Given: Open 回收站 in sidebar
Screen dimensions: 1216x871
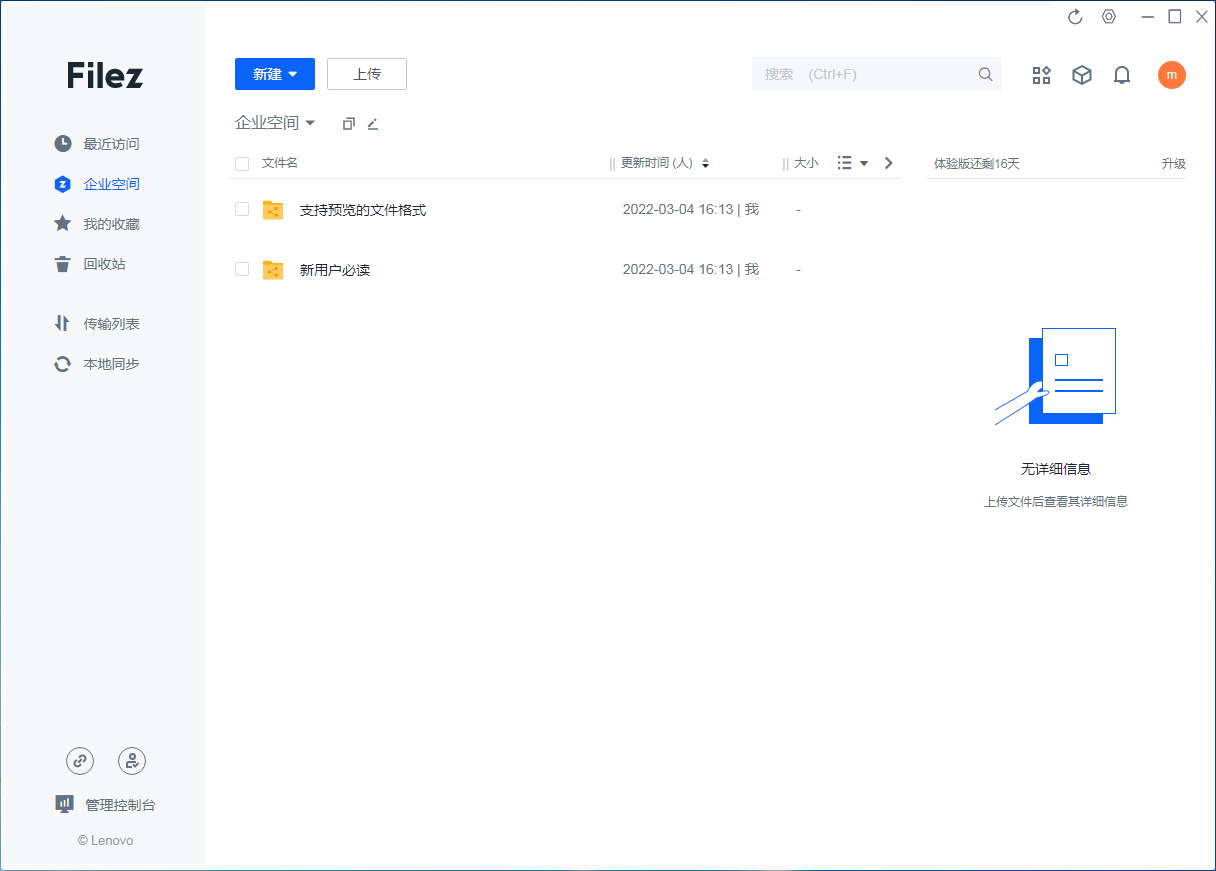Looking at the screenshot, I should pyautogui.click(x=104, y=264).
